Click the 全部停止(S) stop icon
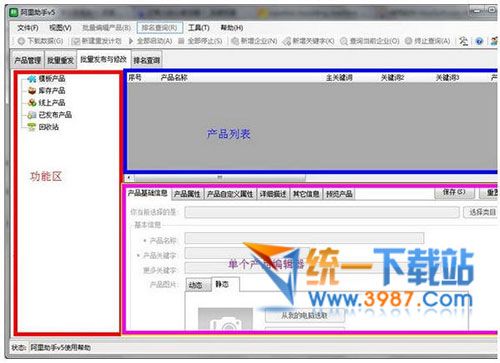The width and height of the screenshot is (500, 363). 181,41
